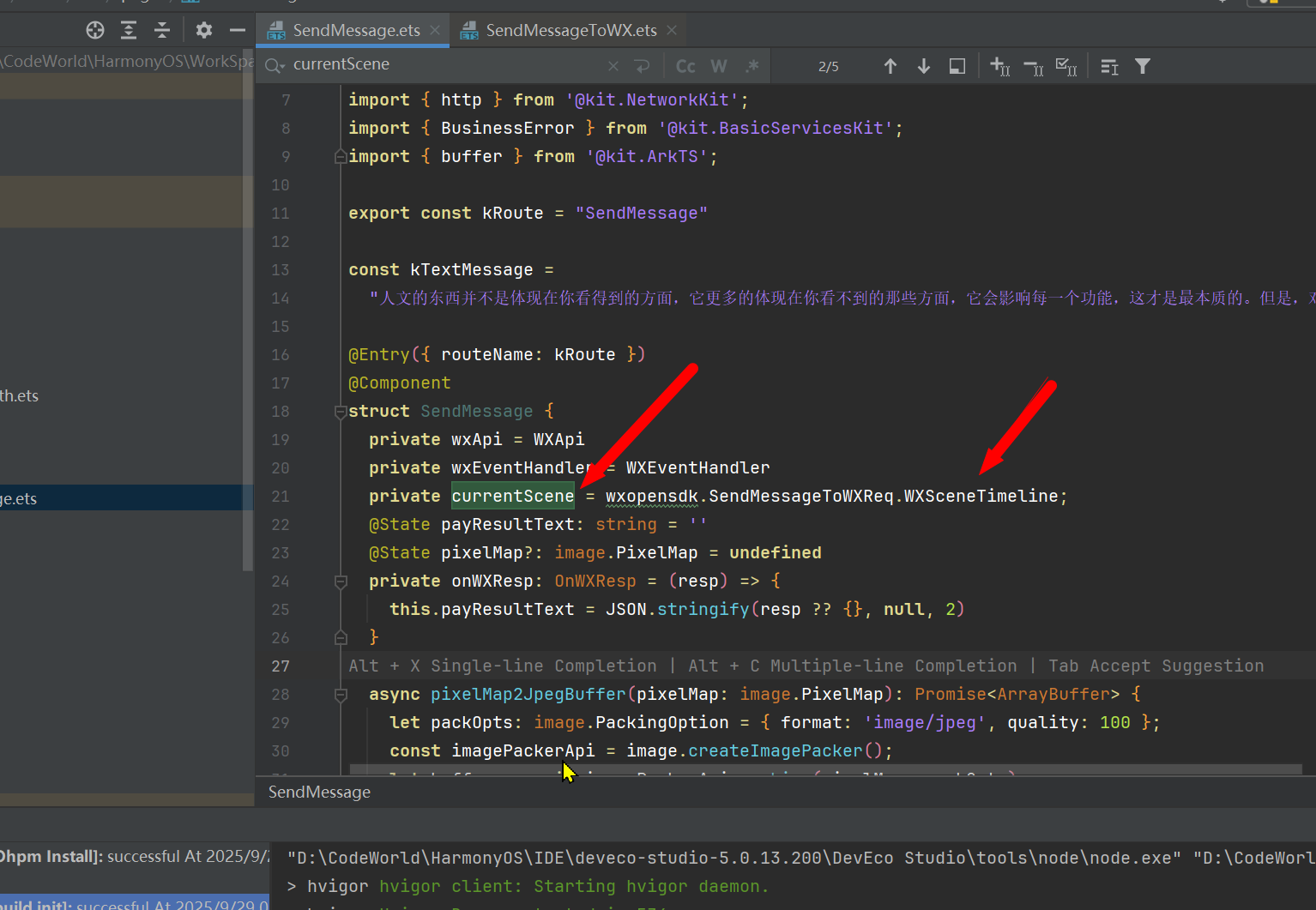
Task: Click the SendMessage breadcrumb
Action: coord(319,792)
